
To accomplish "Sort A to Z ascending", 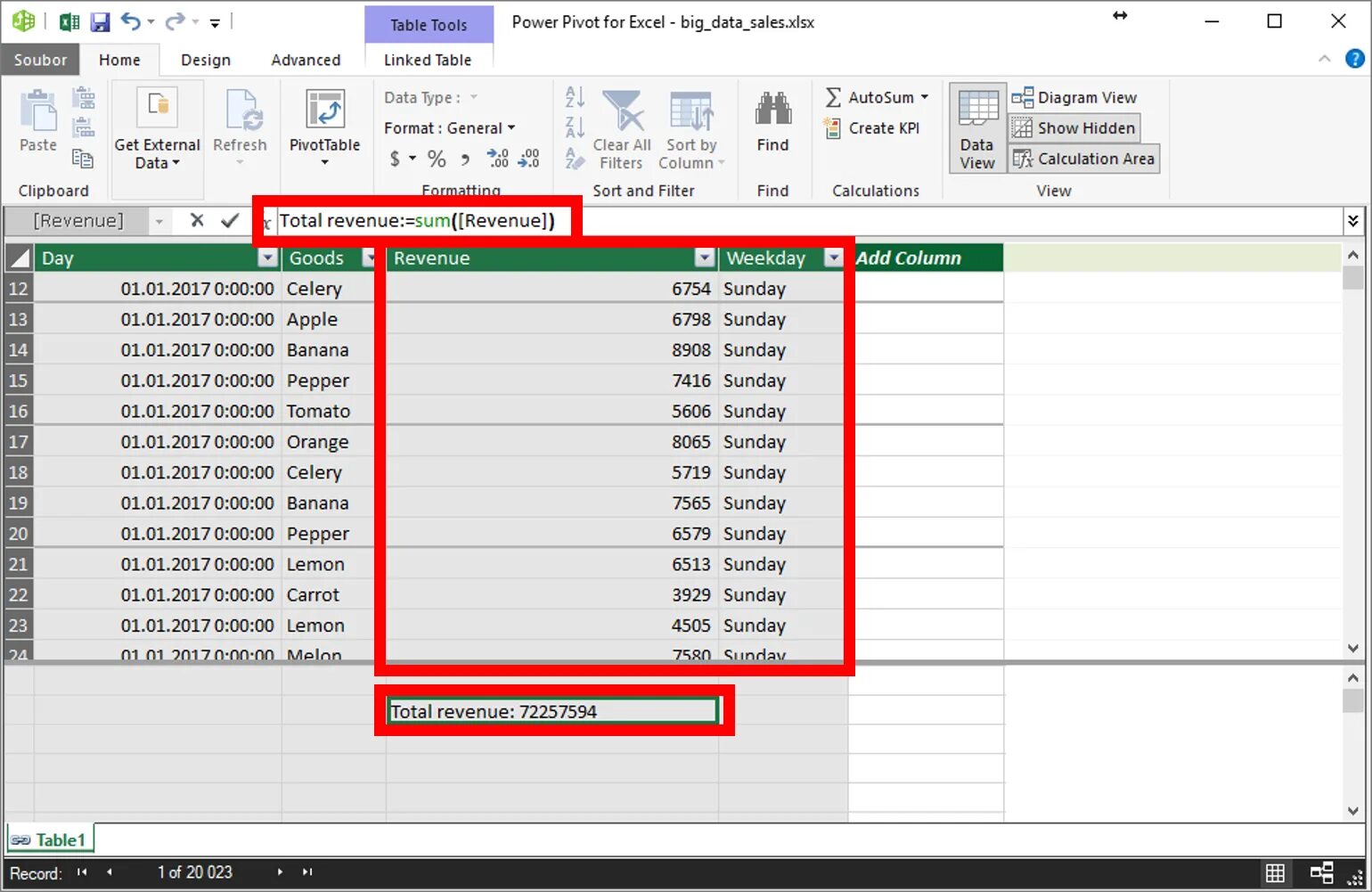I will [x=575, y=97].
